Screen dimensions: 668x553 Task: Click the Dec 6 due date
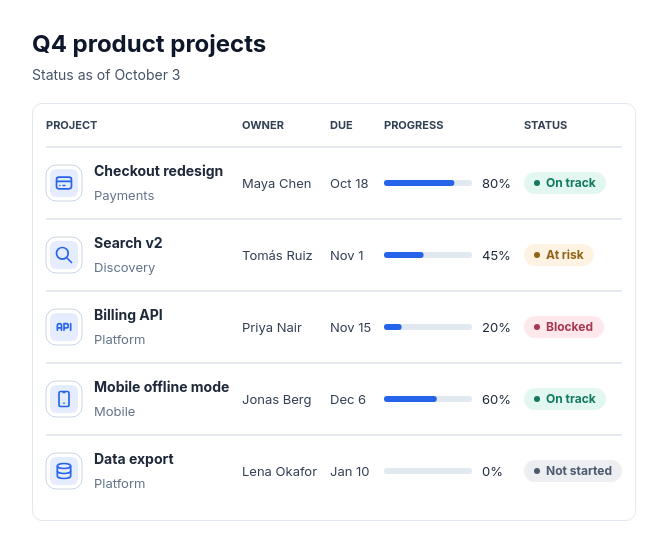[348, 400]
